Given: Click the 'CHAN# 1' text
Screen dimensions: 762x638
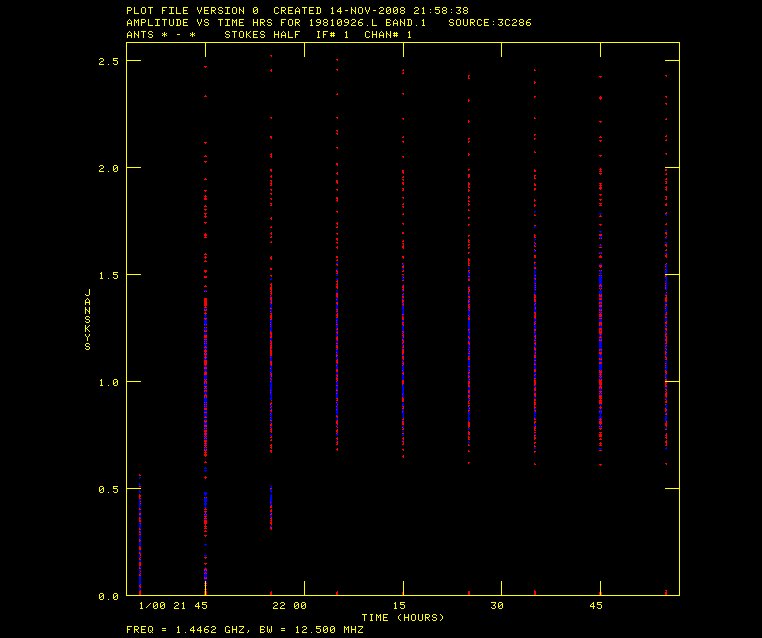Looking at the screenshot, I should click(x=388, y=35).
